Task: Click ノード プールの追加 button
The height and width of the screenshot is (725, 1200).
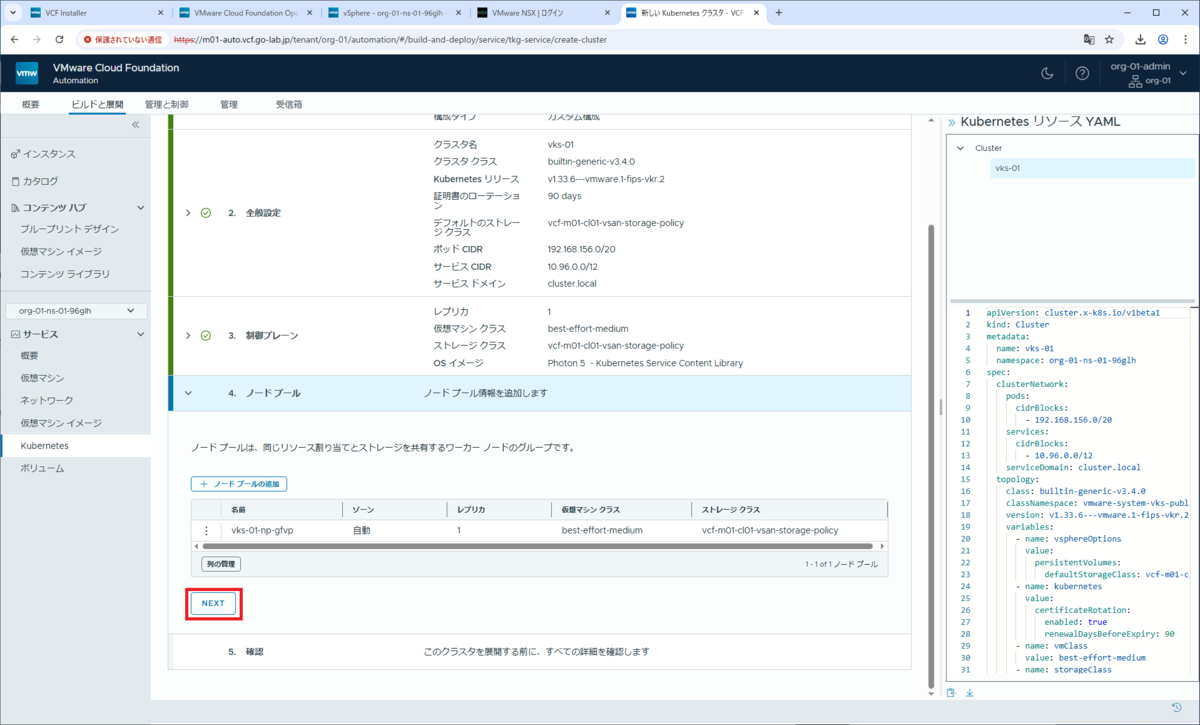Action: 239,484
